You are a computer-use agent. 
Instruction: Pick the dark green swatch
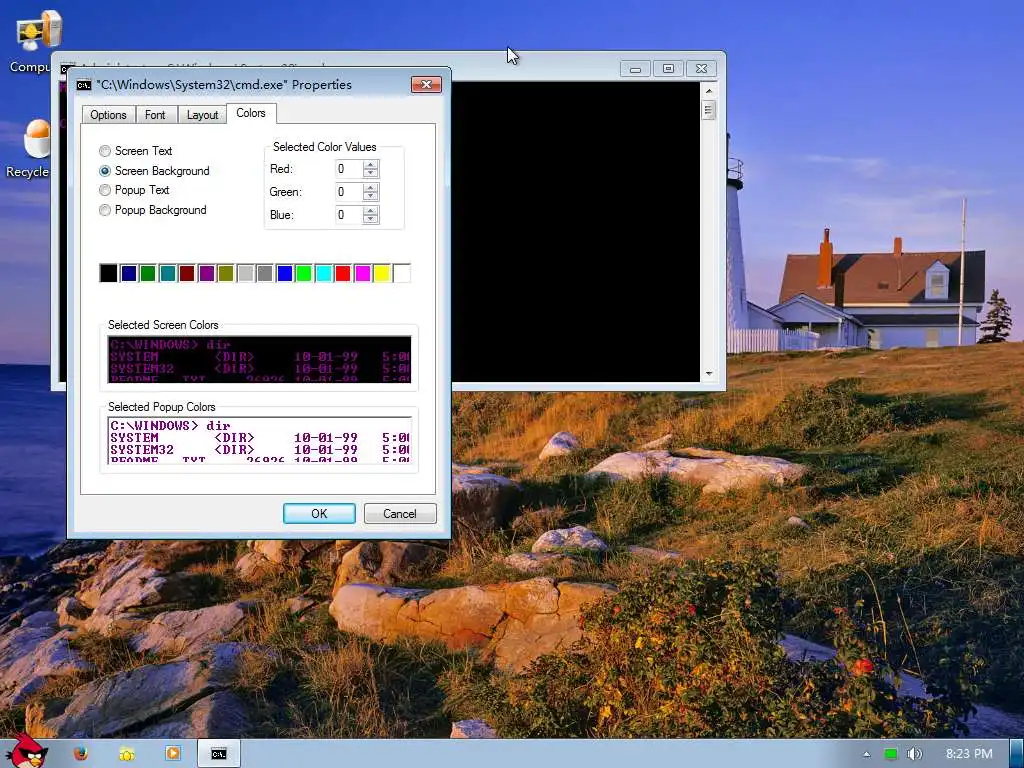pyautogui.click(x=148, y=273)
